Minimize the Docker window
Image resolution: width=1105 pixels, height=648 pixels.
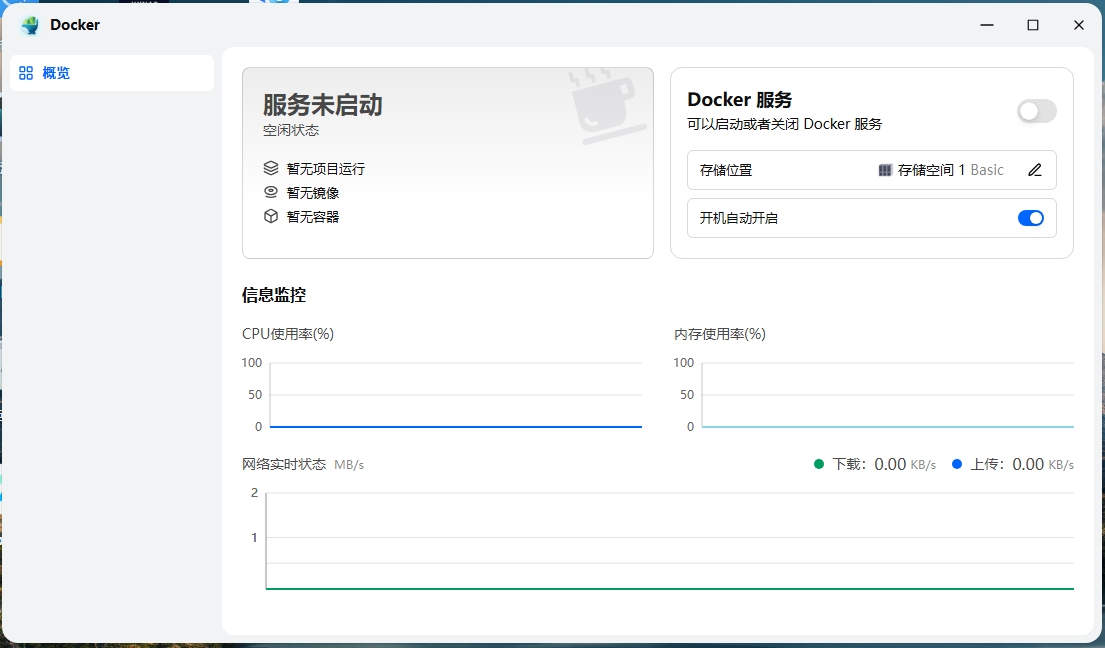pyautogui.click(x=987, y=25)
